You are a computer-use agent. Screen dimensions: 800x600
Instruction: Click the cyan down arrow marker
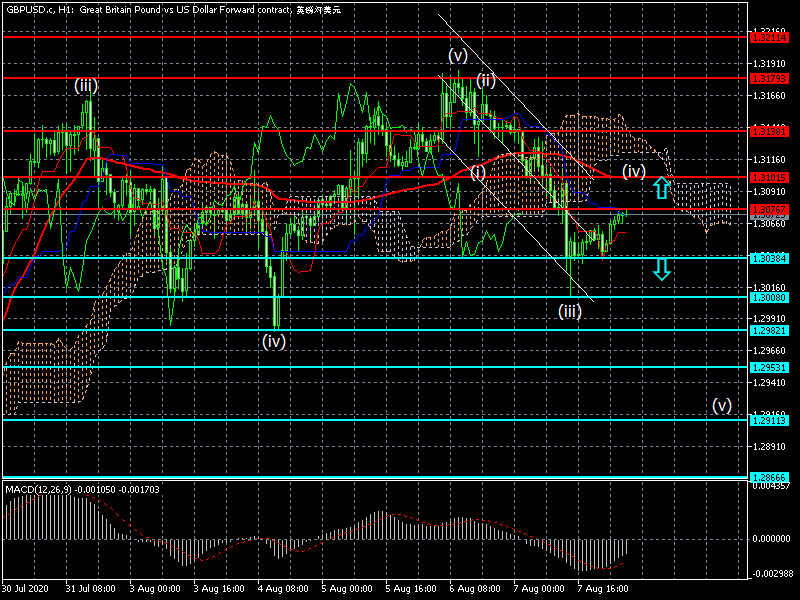[662, 269]
